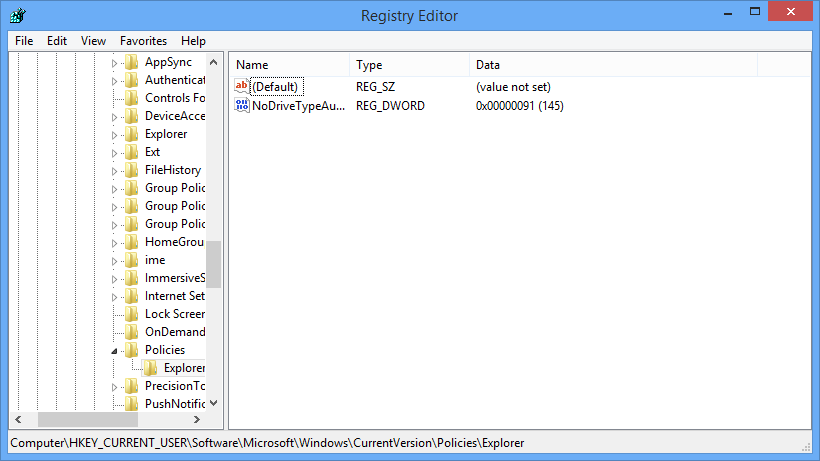Image resolution: width=820 pixels, height=461 pixels.
Task: Select the Lock Screen tree key label
Action: tap(175, 314)
